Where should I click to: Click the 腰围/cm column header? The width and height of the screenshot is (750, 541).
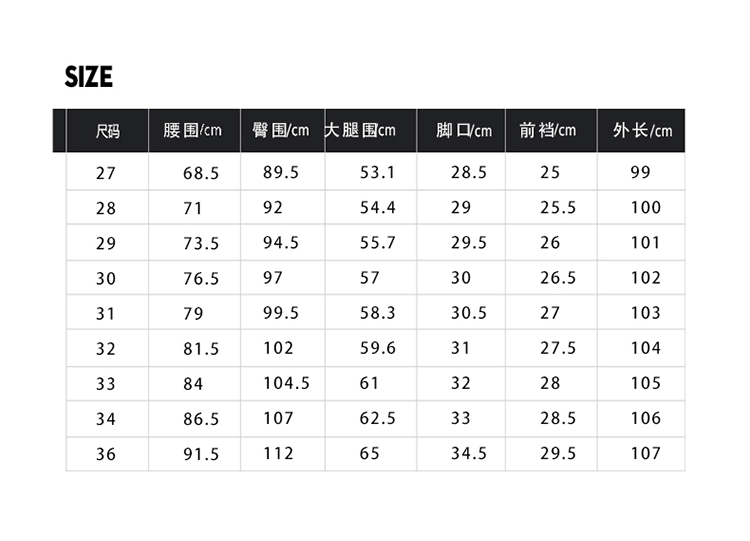tap(192, 131)
